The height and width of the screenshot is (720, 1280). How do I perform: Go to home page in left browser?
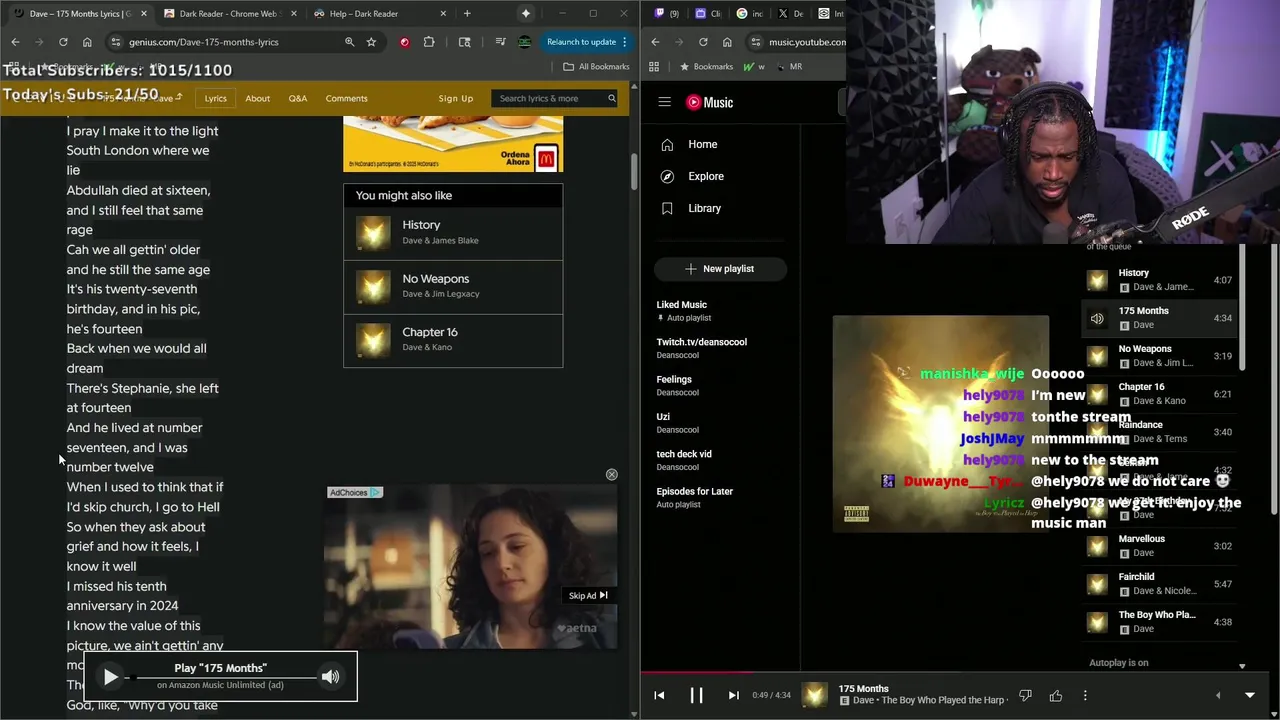click(87, 42)
